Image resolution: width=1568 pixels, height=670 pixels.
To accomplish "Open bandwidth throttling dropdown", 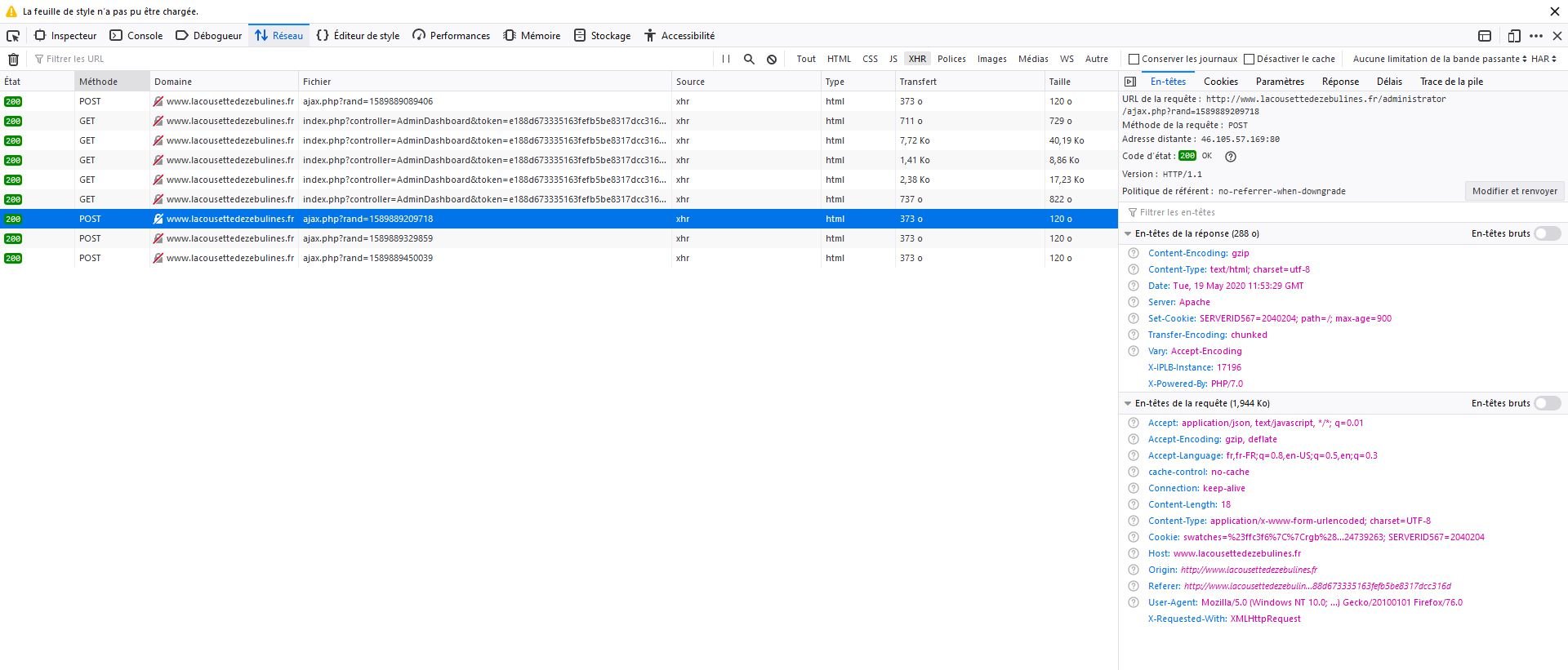I will coord(1440,59).
